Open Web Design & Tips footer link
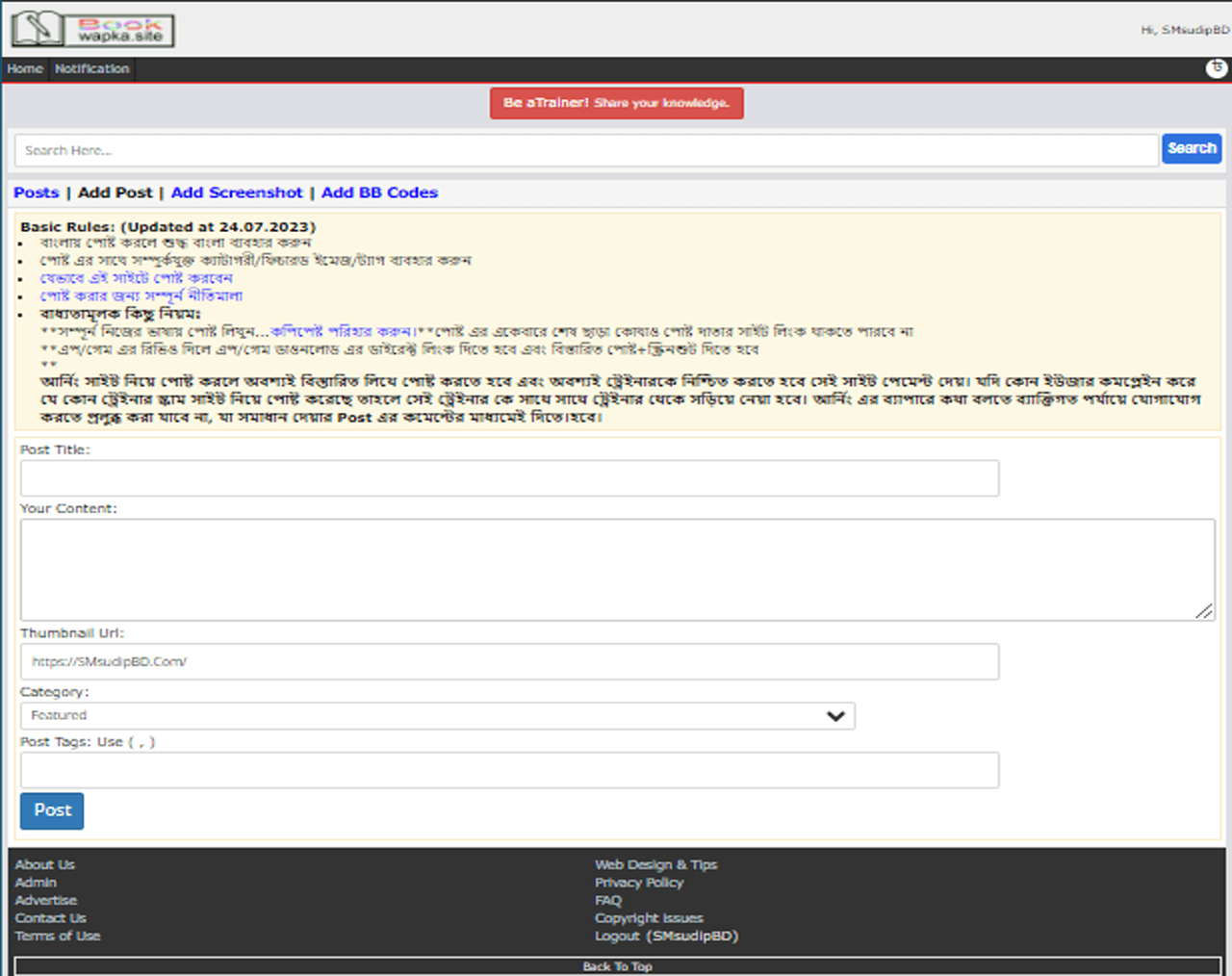Screen dimensions: 1232x976 [x=655, y=864]
